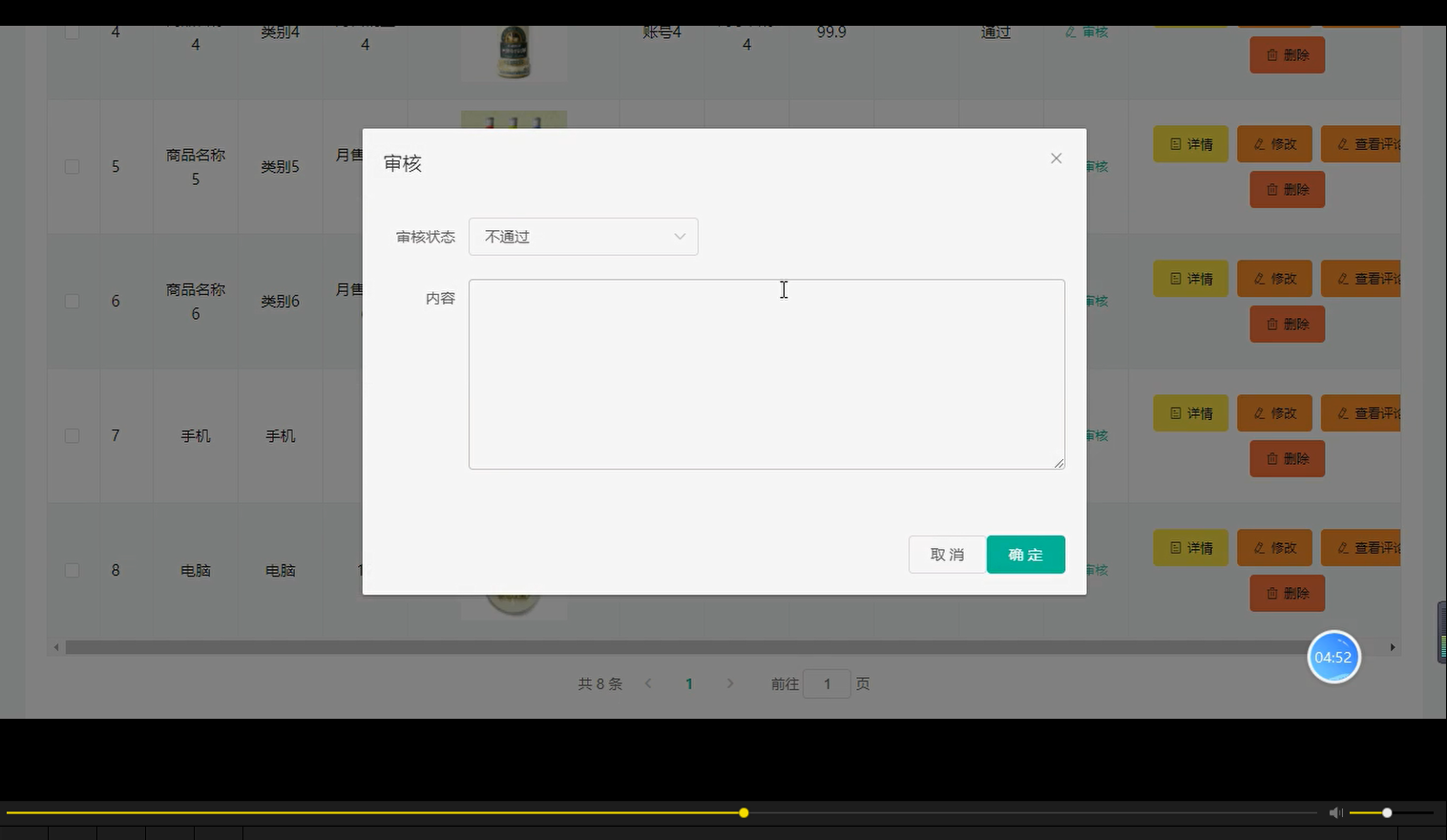This screenshot has height=840, width=1447.
Task: Click the scrollbar left arrow of the table
Action: coord(56,647)
